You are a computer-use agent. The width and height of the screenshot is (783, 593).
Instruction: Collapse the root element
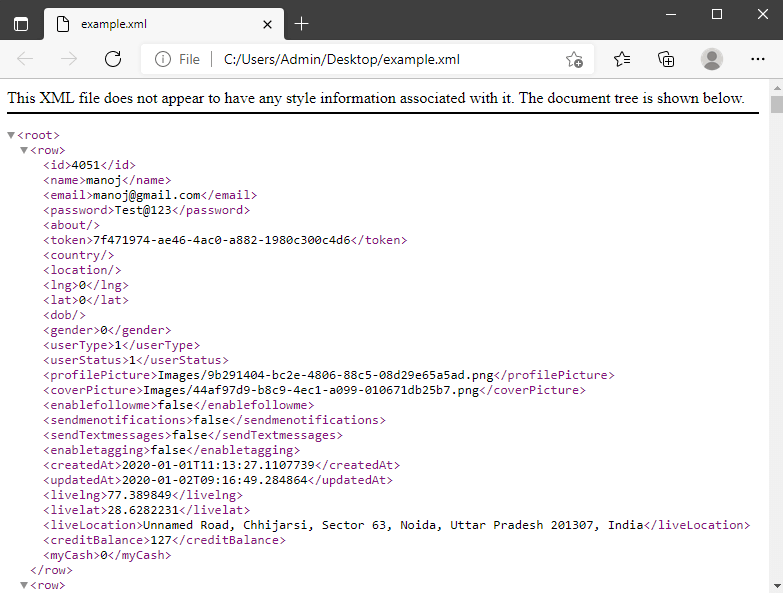click(x=11, y=135)
